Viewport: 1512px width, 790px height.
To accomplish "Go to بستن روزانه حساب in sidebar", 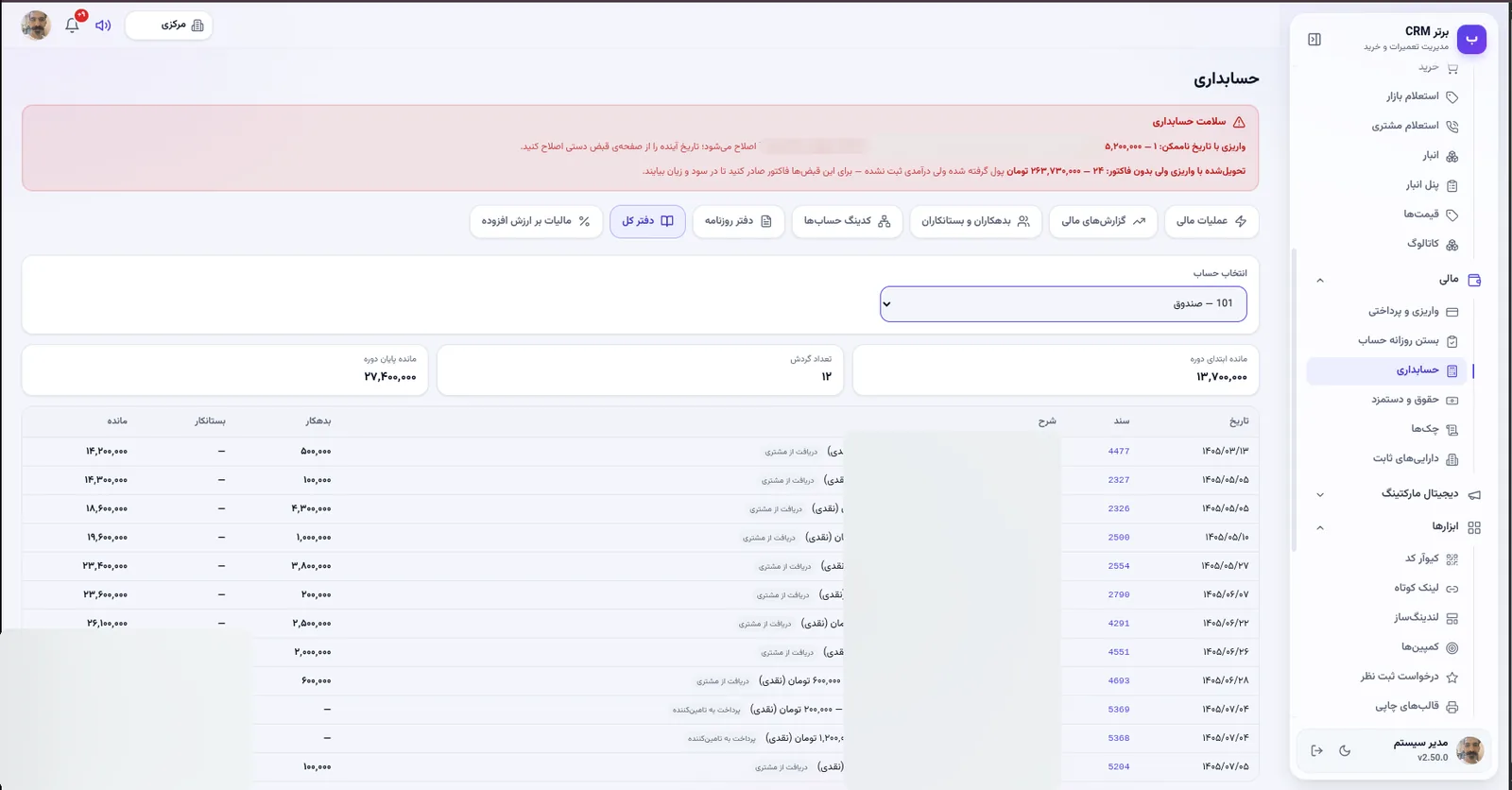I will click(1388, 341).
